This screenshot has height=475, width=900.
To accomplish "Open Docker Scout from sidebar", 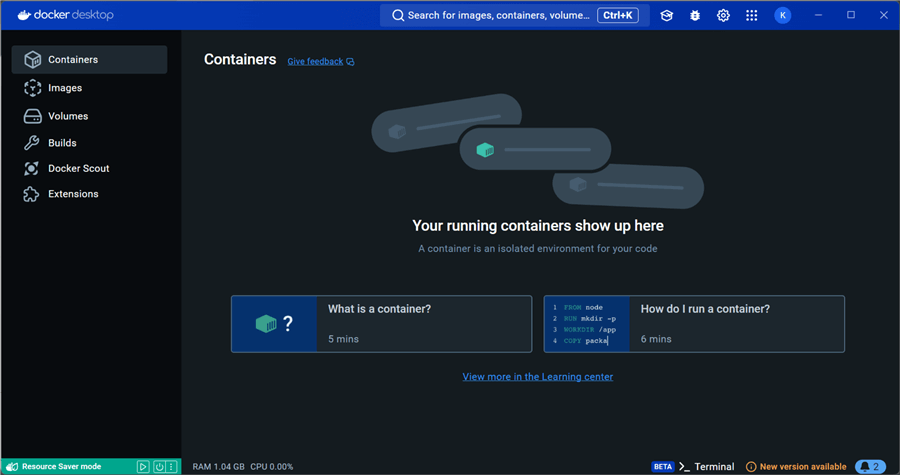I will pos(78,168).
